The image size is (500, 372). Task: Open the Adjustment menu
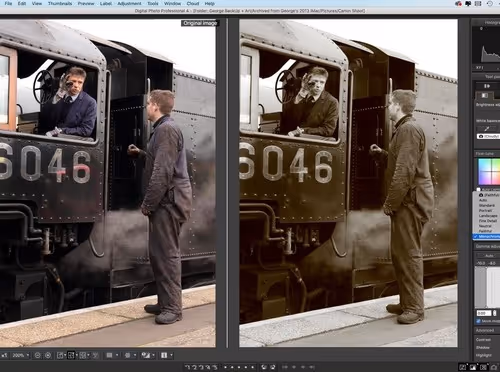point(129,3)
